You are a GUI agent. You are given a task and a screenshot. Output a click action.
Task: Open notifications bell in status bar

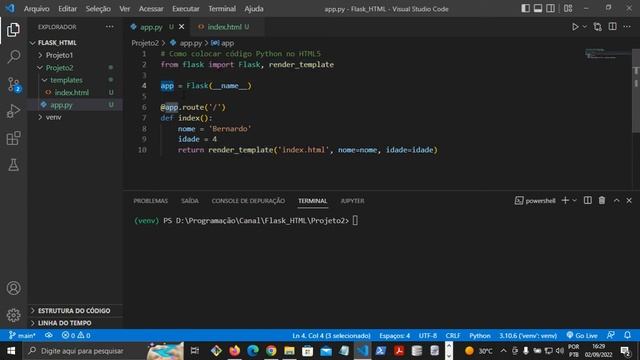point(627,336)
